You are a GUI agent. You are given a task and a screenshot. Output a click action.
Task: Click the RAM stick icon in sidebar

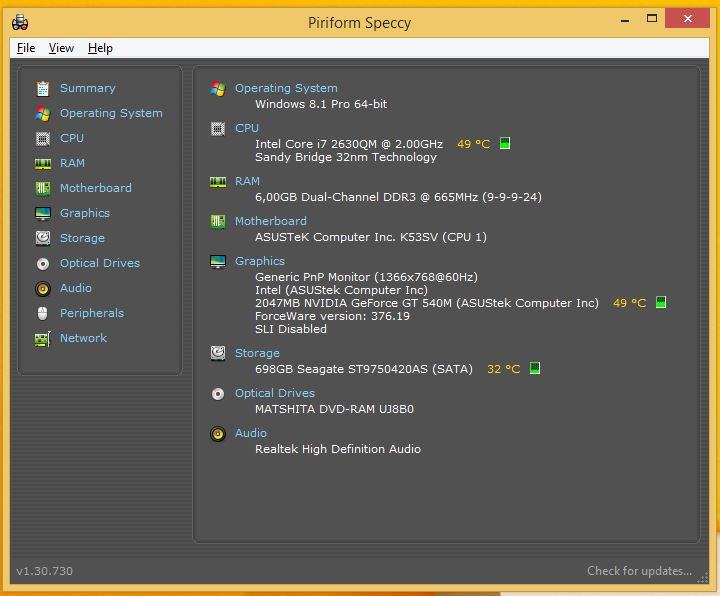coord(43,163)
